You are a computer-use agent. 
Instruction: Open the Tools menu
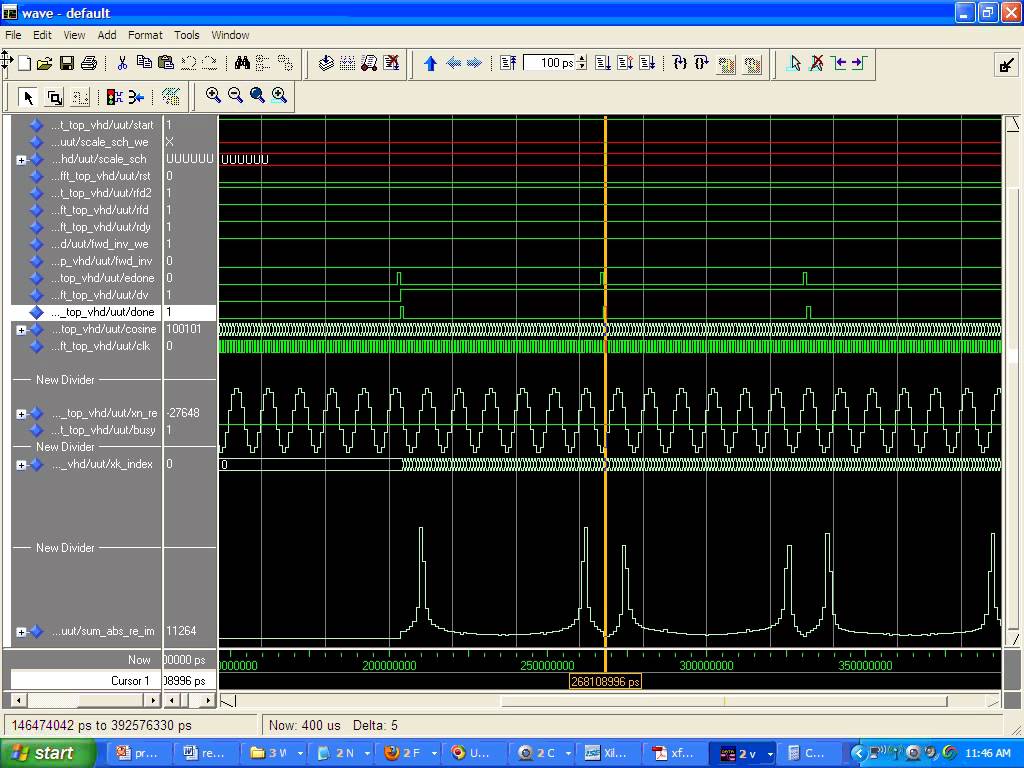[187, 35]
